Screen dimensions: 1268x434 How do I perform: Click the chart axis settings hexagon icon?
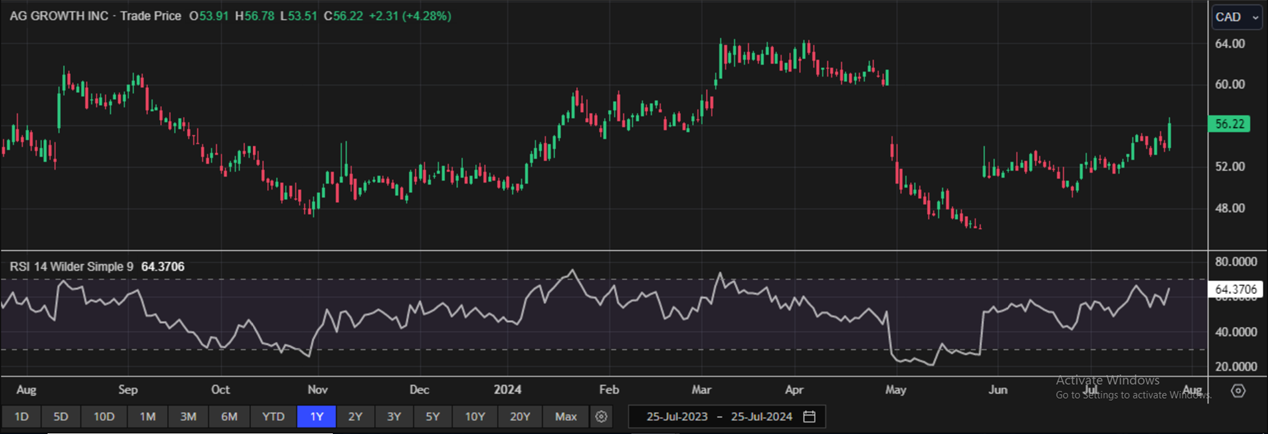(x=1238, y=390)
